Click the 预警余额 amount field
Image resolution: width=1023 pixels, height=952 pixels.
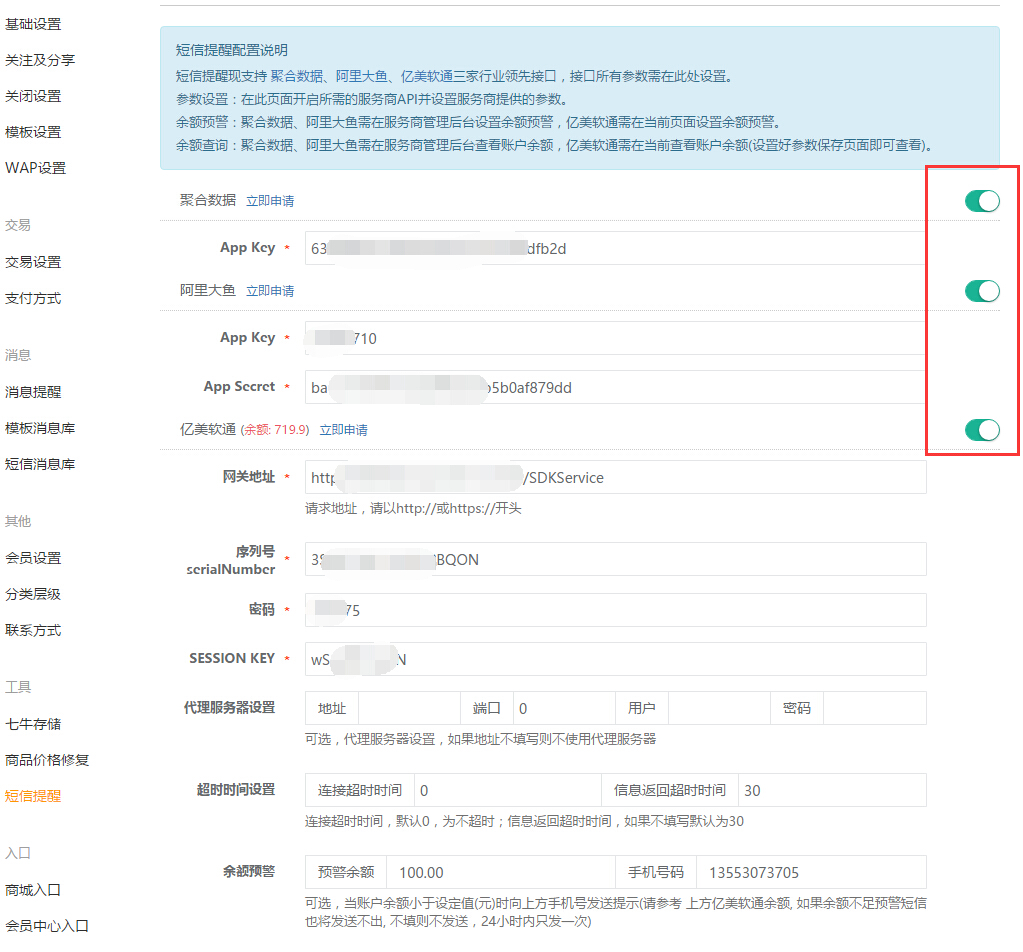point(499,873)
